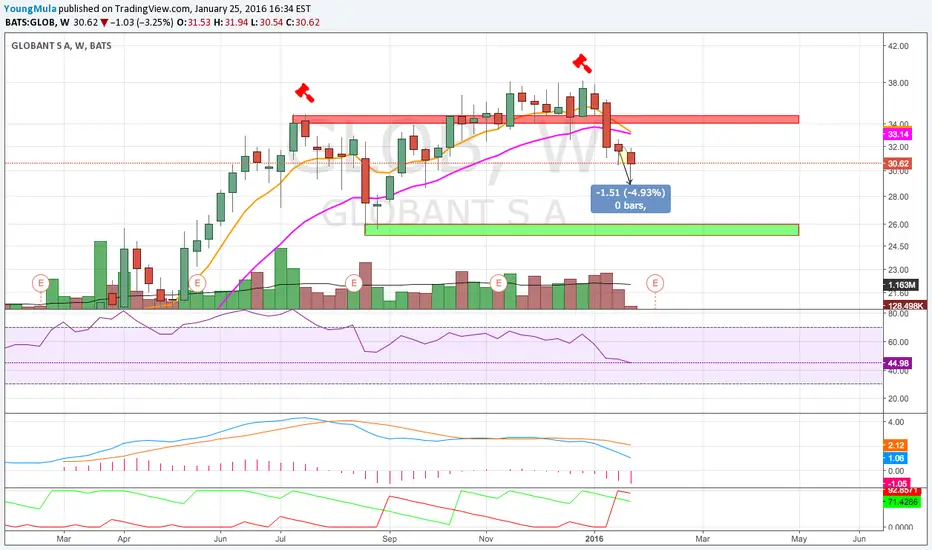Image resolution: width=932 pixels, height=550 pixels.
Task: Click the red hammer icon above the July candles
Action: 304,93
